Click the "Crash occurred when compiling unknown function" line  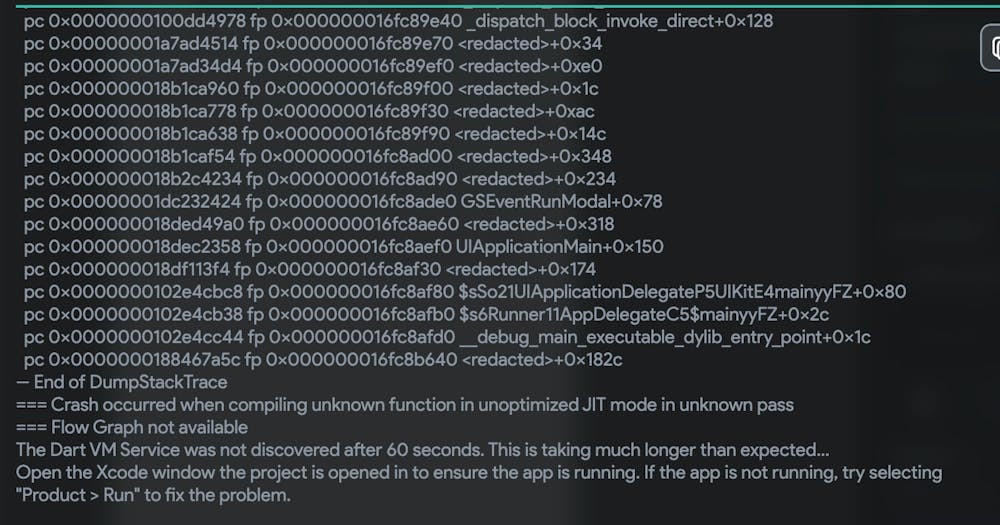tap(404, 405)
